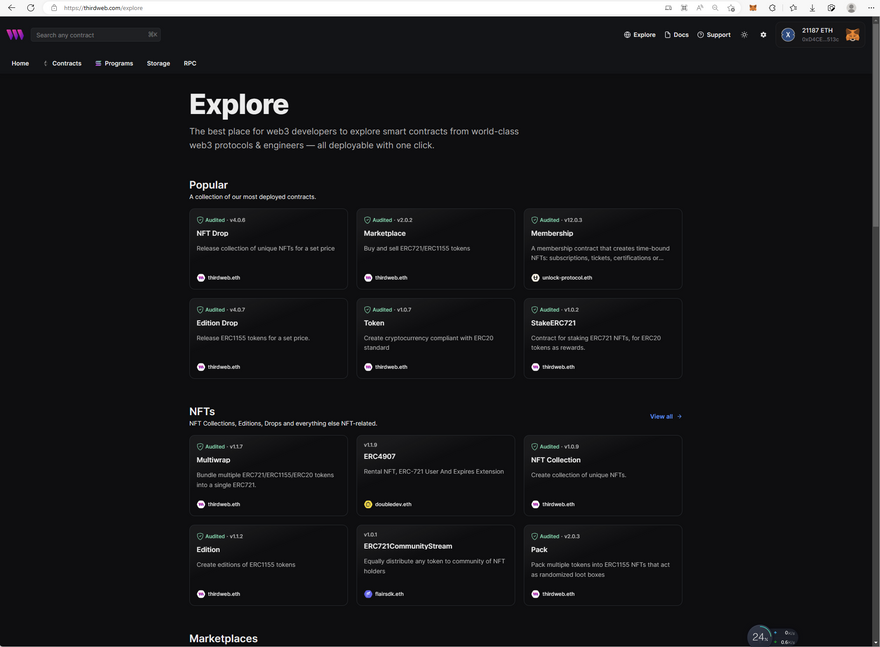Open the ERC721CommunityStream contract card
This screenshot has width=880, height=647.
tap(436, 565)
